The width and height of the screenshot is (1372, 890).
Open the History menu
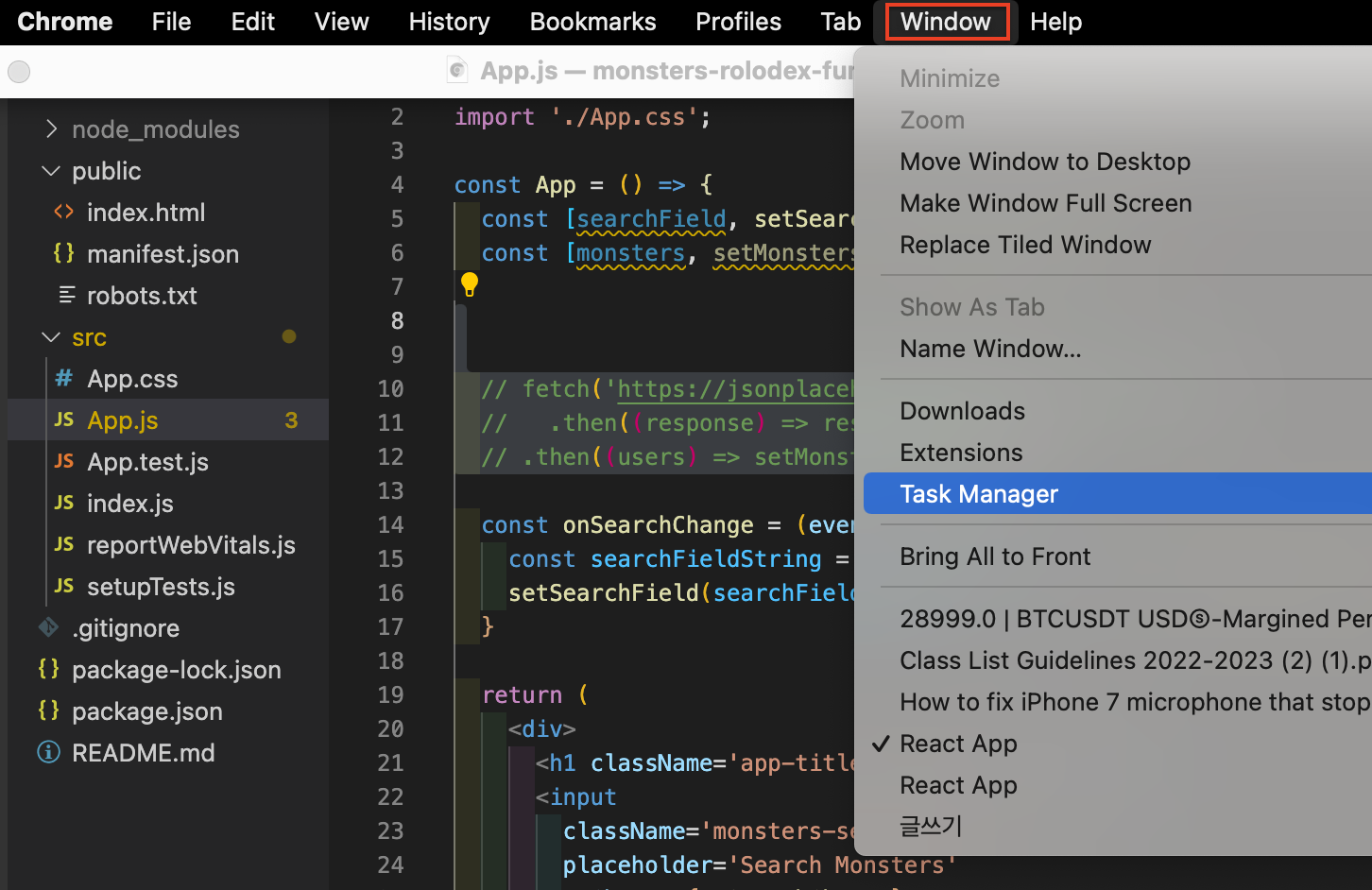click(x=449, y=22)
